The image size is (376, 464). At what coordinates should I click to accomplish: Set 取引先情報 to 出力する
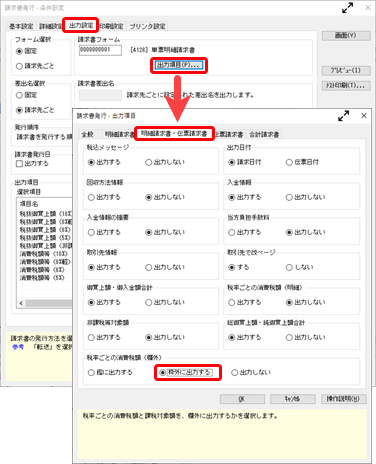[104, 267]
